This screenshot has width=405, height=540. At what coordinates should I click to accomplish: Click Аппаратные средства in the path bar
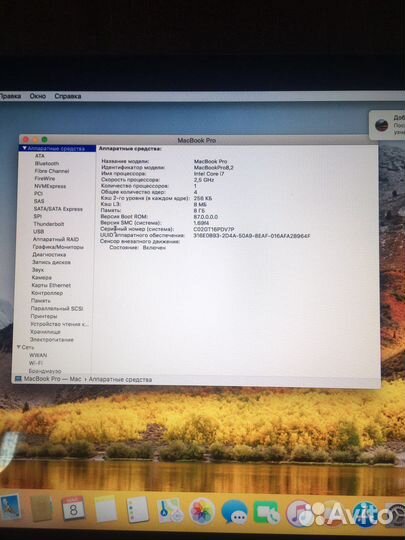[x=120, y=380]
